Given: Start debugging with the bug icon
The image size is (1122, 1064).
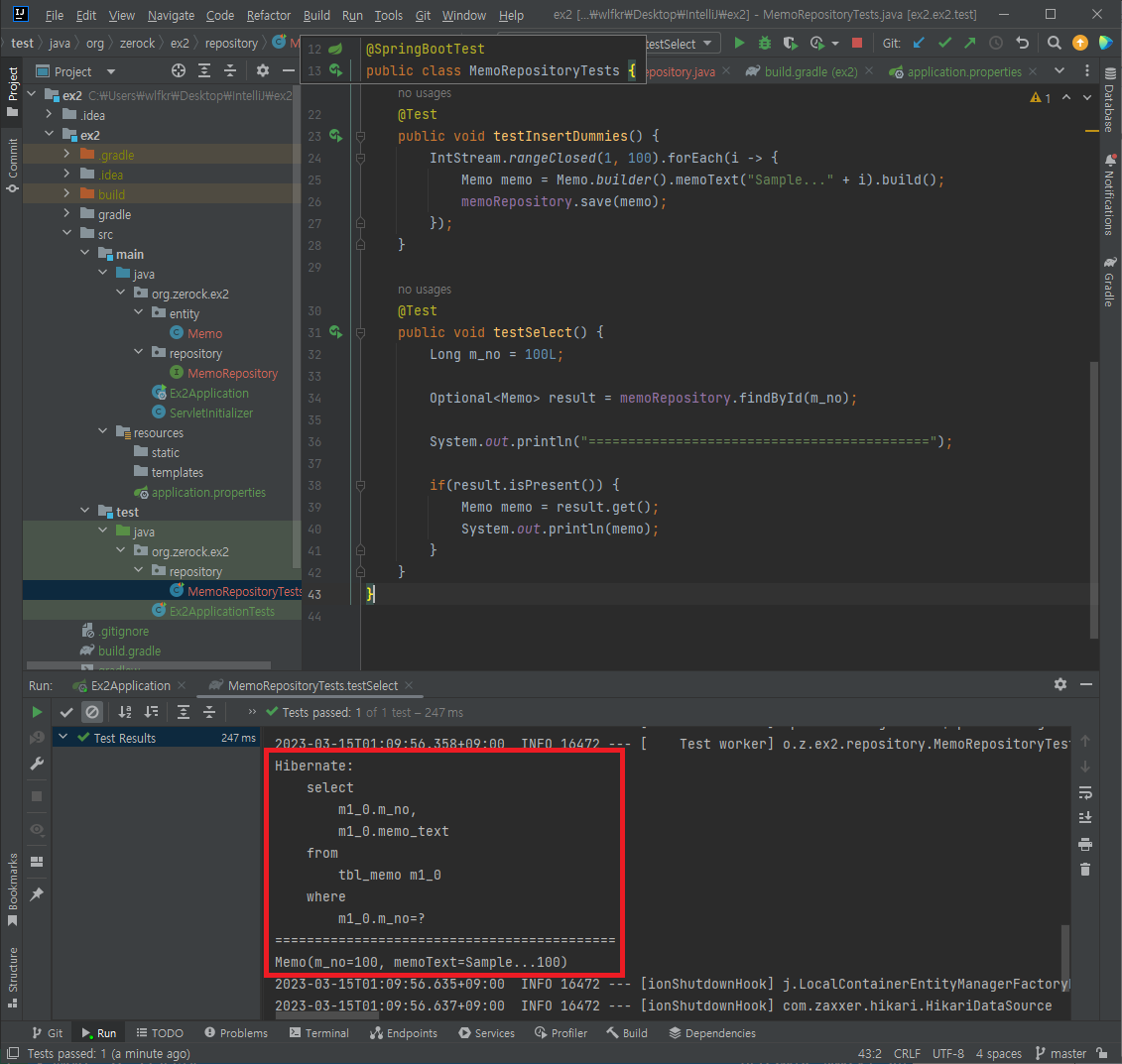Looking at the screenshot, I should pos(764,43).
